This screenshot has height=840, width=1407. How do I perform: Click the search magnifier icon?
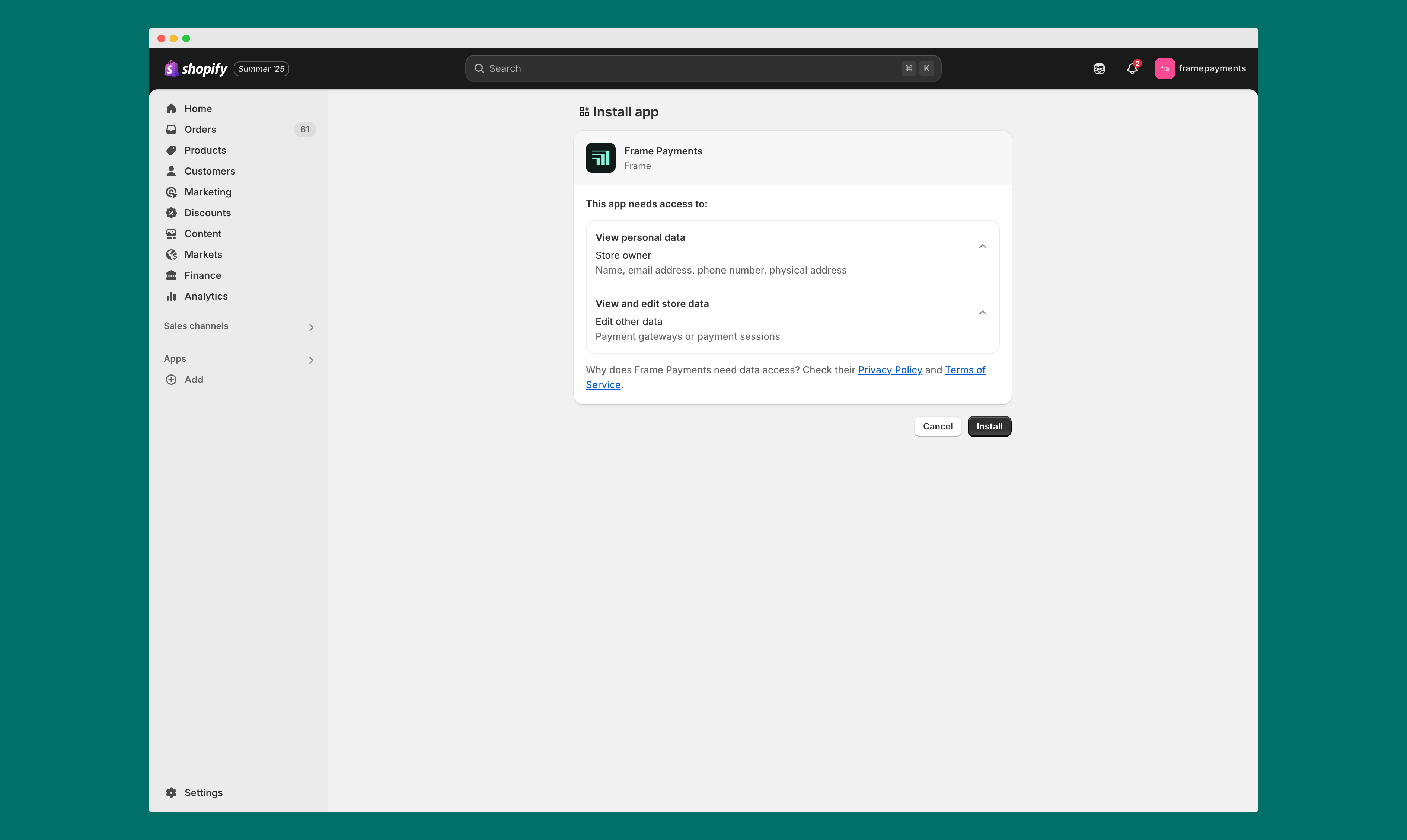(479, 68)
